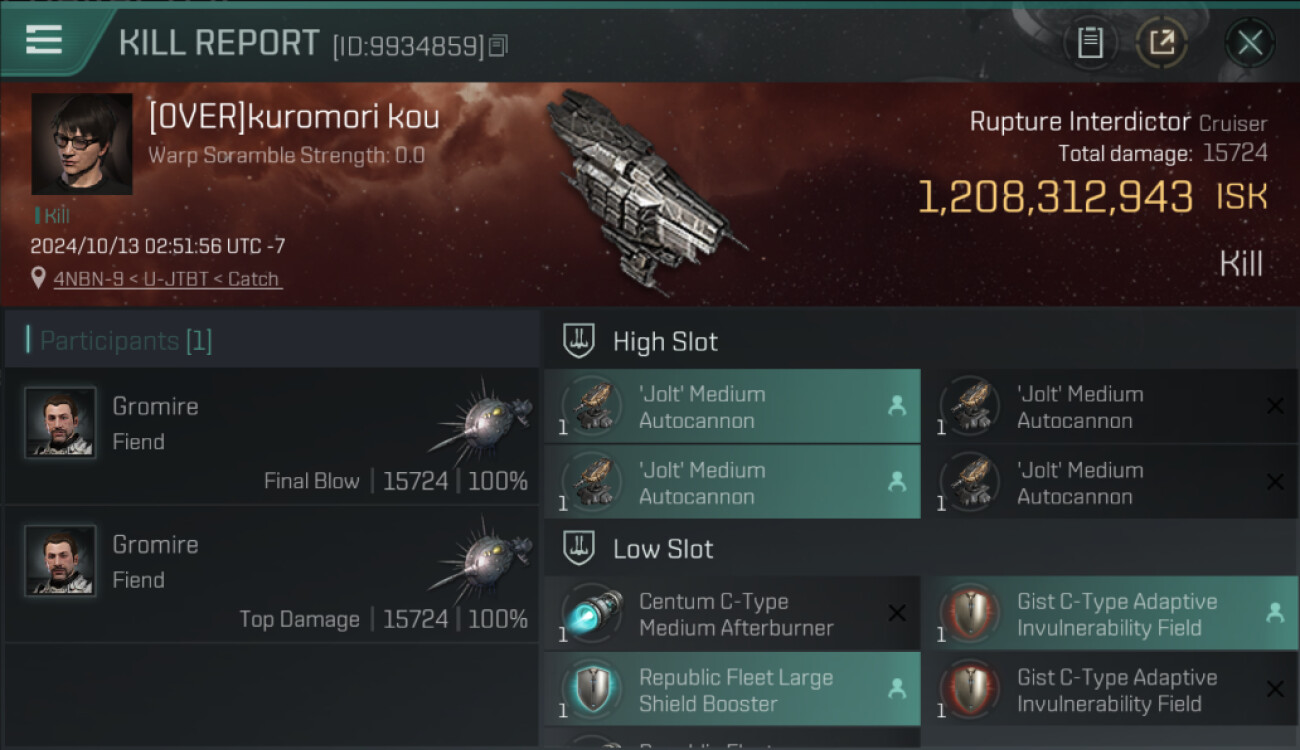The height and width of the screenshot is (750, 1300).
Task: Click the X on Centum Afterburner row
Action: [897, 613]
